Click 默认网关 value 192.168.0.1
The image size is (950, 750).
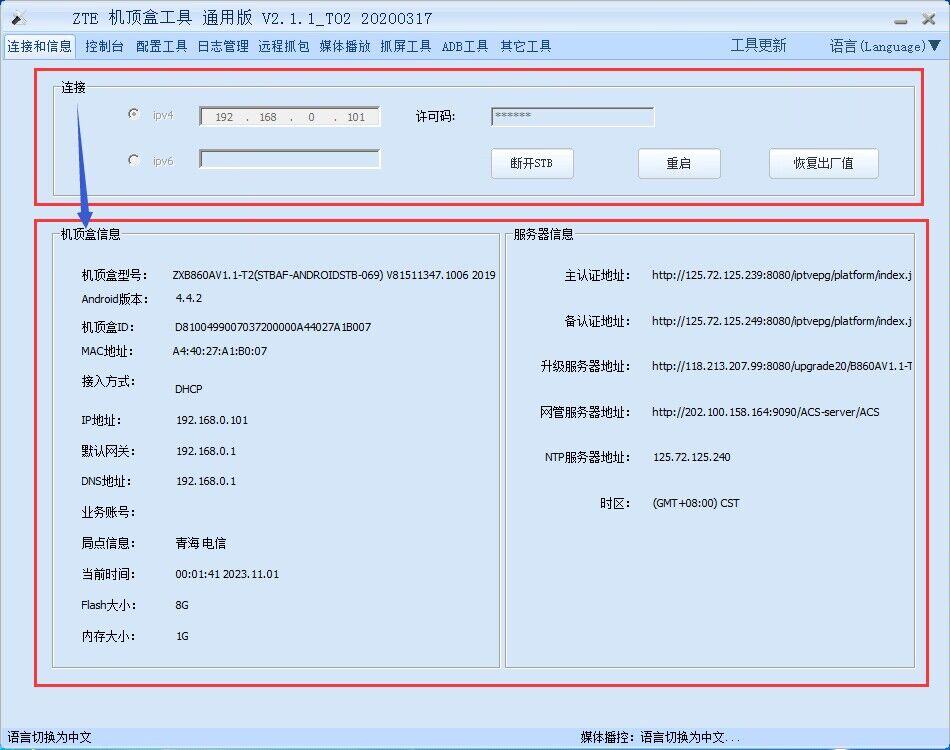pyautogui.click(x=206, y=451)
